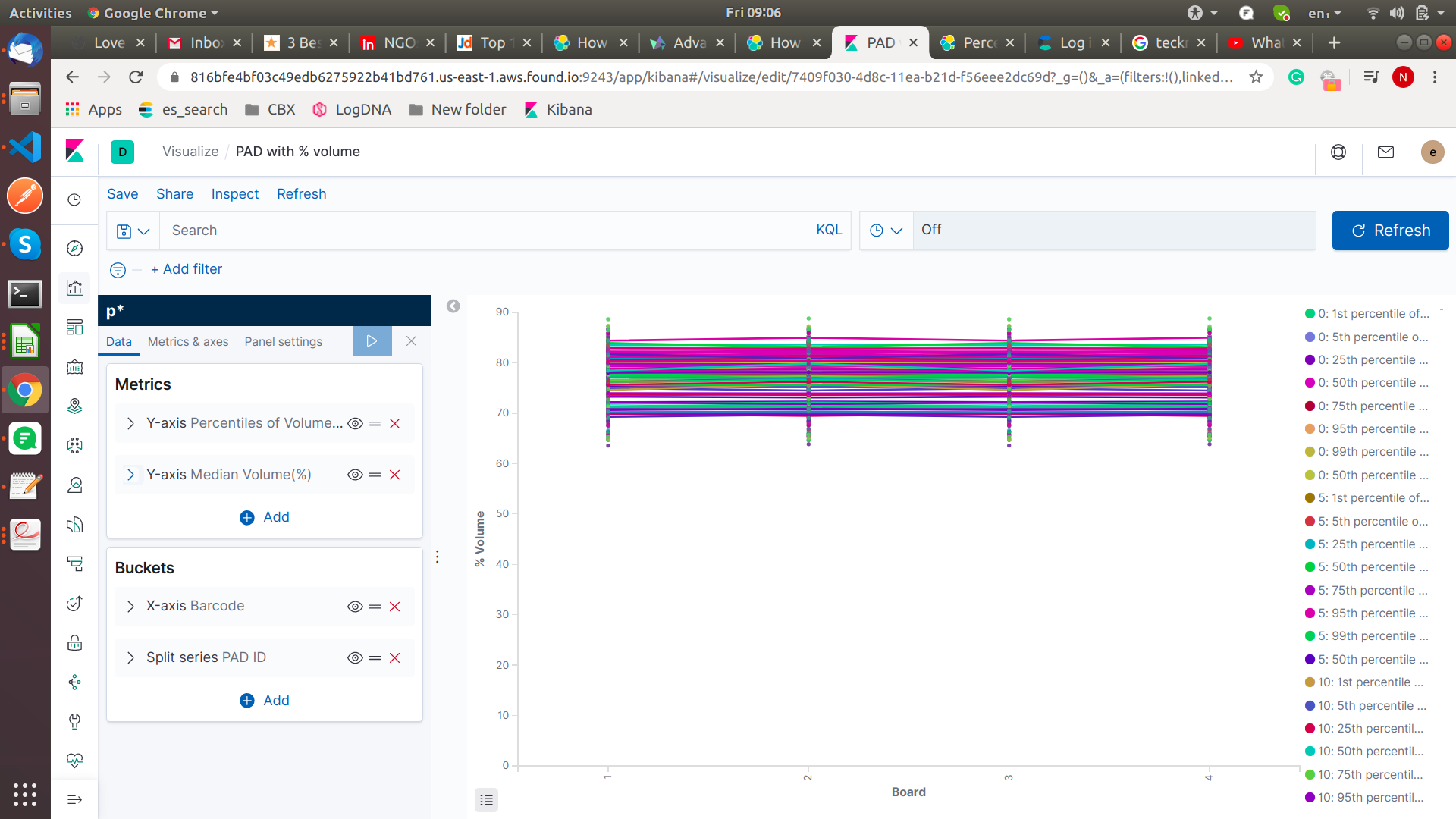Click the blue Refresh button
Image resolution: width=1456 pixels, height=819 pixels.
(x=1390, y=231)
